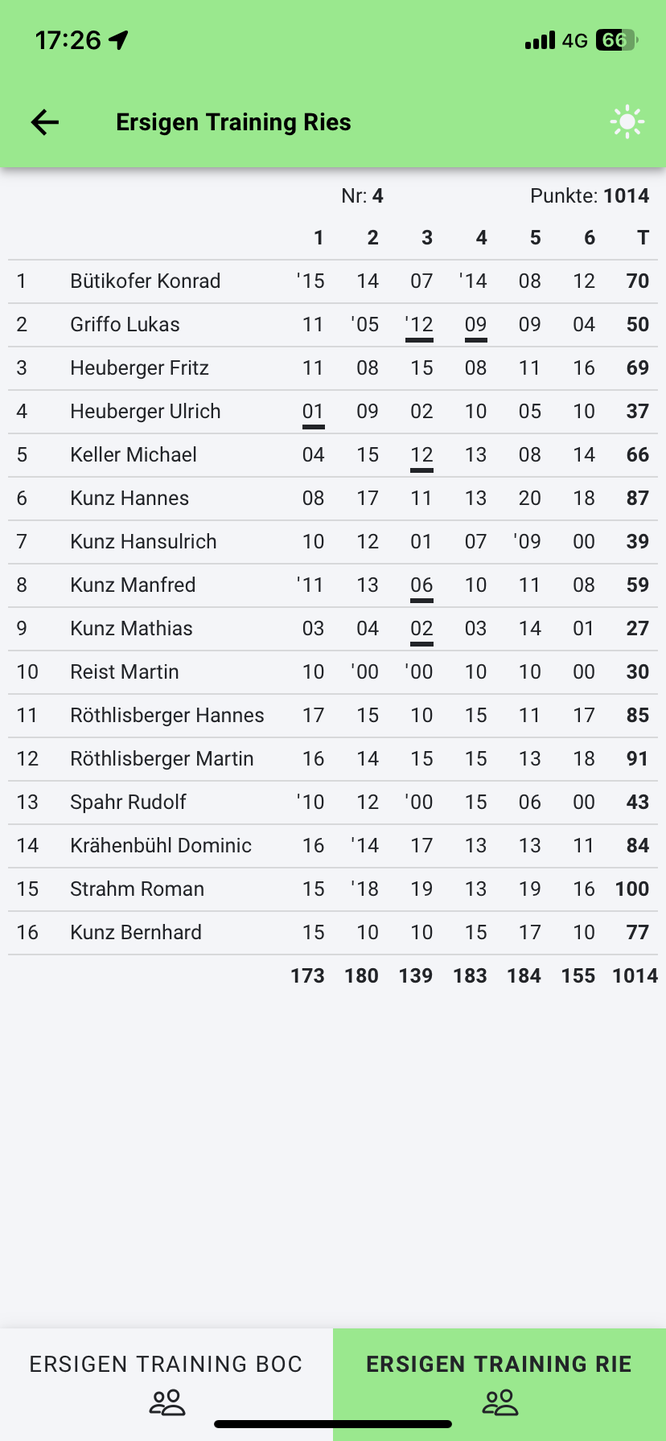
Task: Click Röthlisberger Martin's name
Action: point(162,758)
